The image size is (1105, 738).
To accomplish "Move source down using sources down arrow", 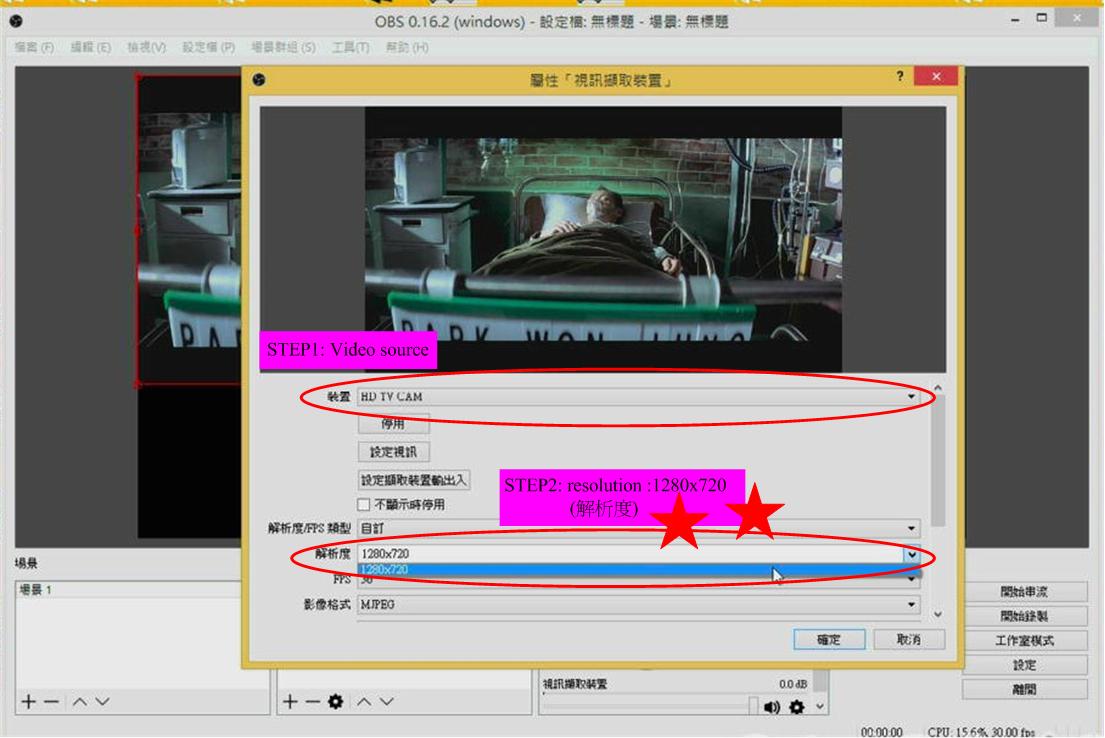I will [387, 701].
